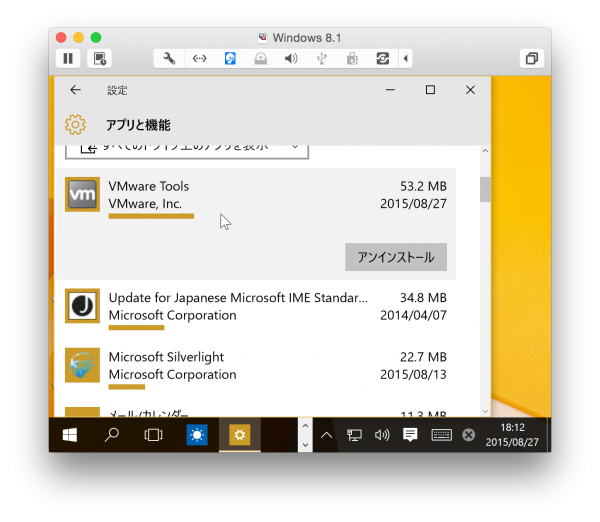Click the printer/sharing device icon
Image resolution: width=600 pixels, height=522 pixels.
tap(352, 59)
